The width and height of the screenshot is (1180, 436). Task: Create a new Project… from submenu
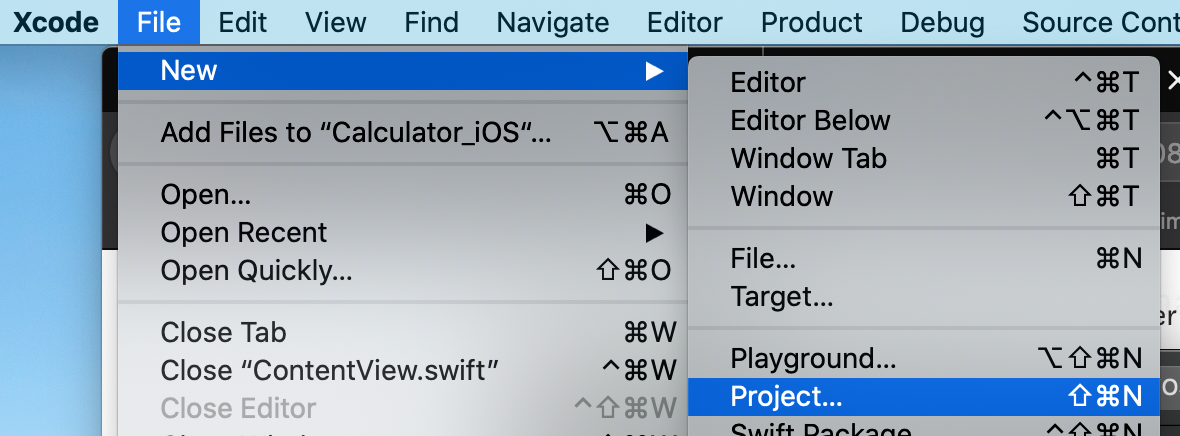(787, 396)
